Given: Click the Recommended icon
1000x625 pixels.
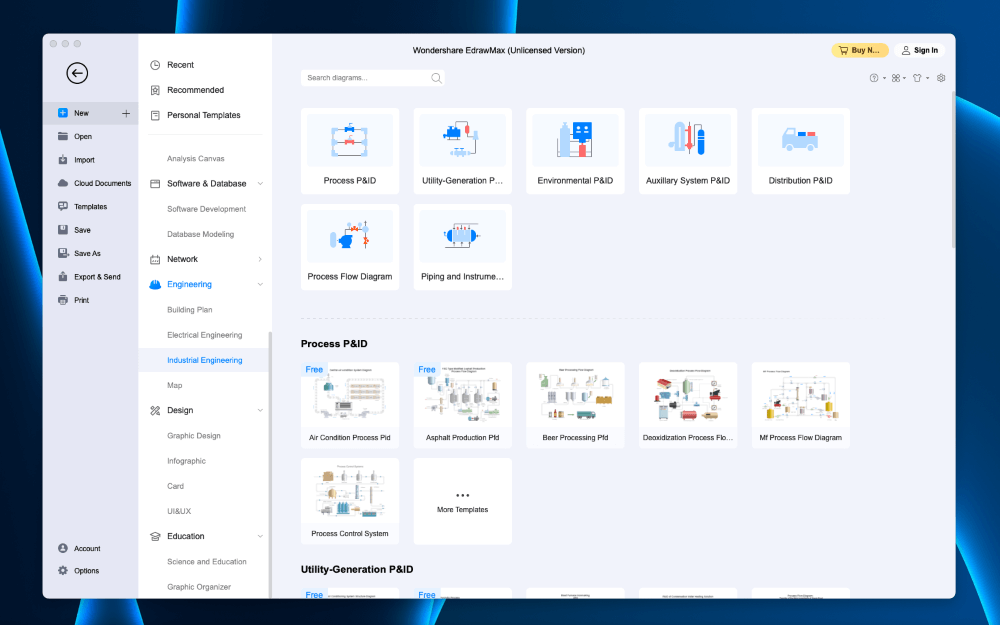Looking at the screenshot, I should 155,90.
